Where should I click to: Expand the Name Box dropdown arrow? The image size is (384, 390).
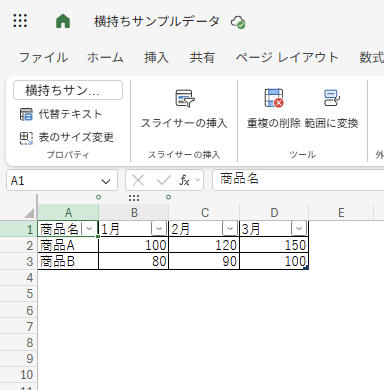(x=106, y=181)
